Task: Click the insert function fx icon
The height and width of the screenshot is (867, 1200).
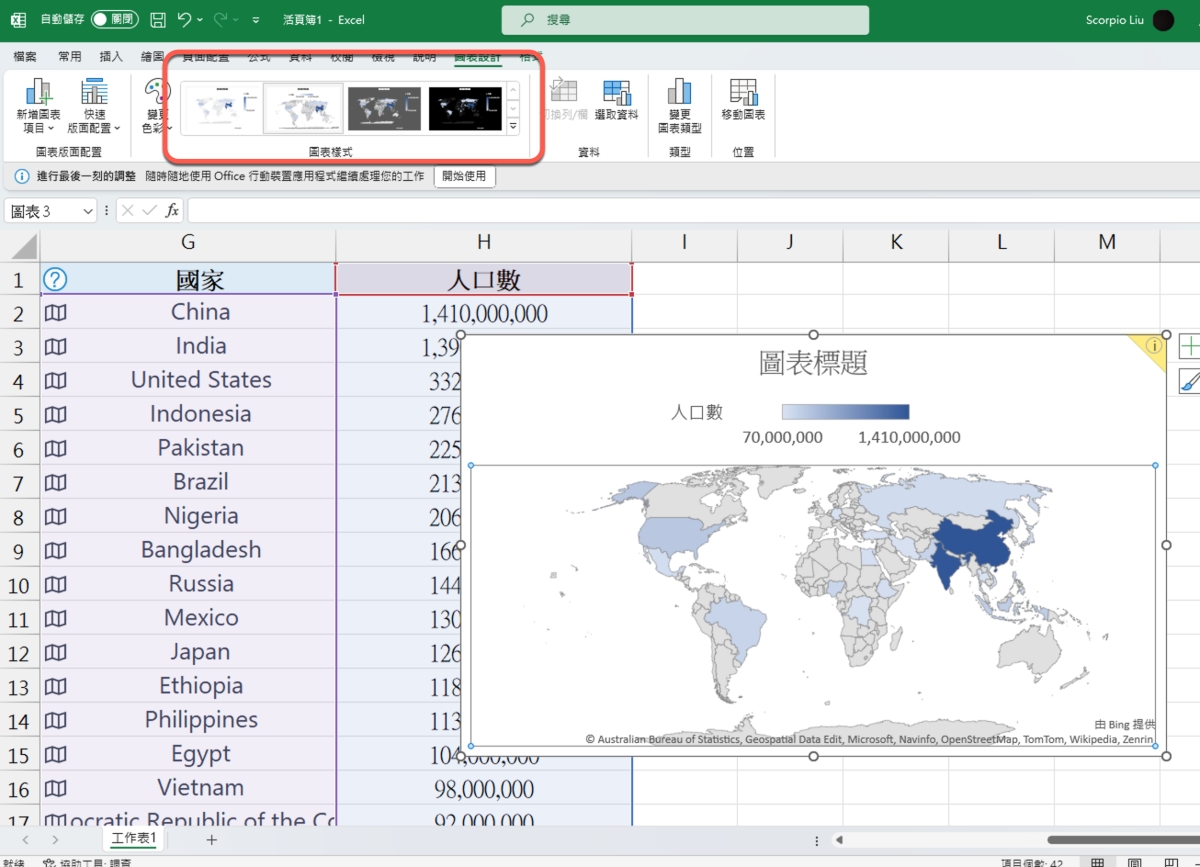Action: [172, 211]
